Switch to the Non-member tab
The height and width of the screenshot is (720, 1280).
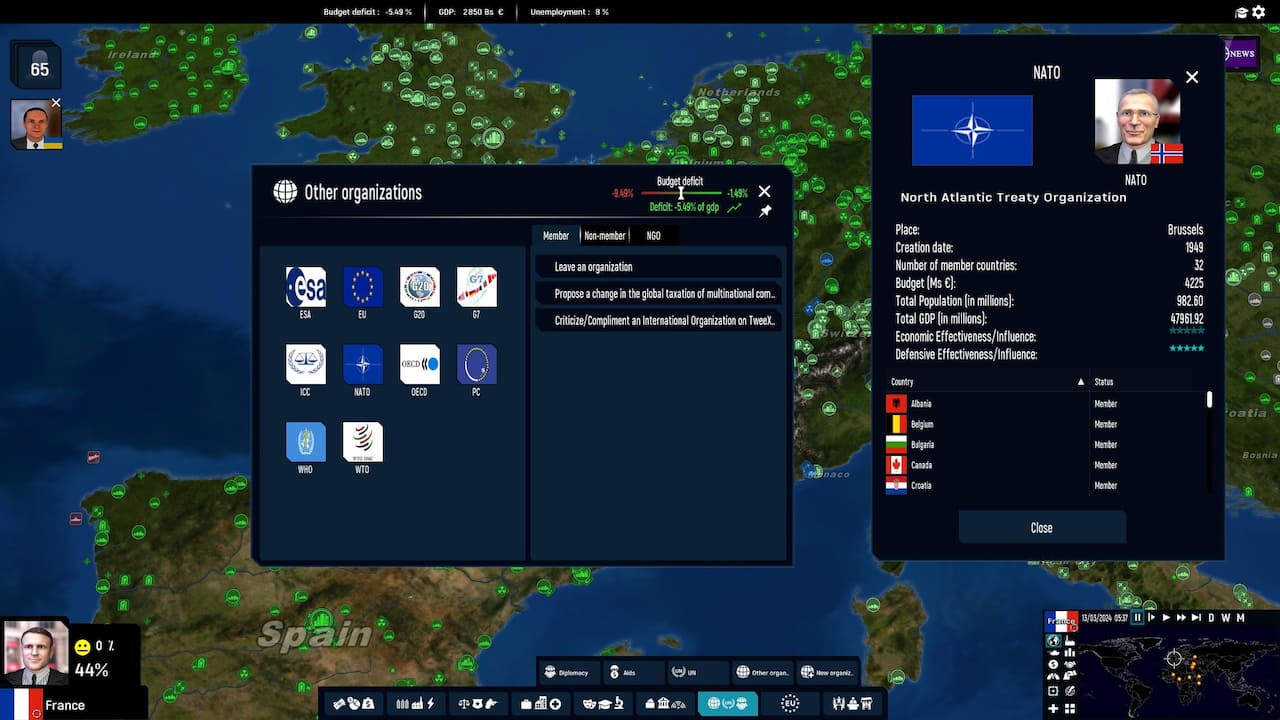605,236
